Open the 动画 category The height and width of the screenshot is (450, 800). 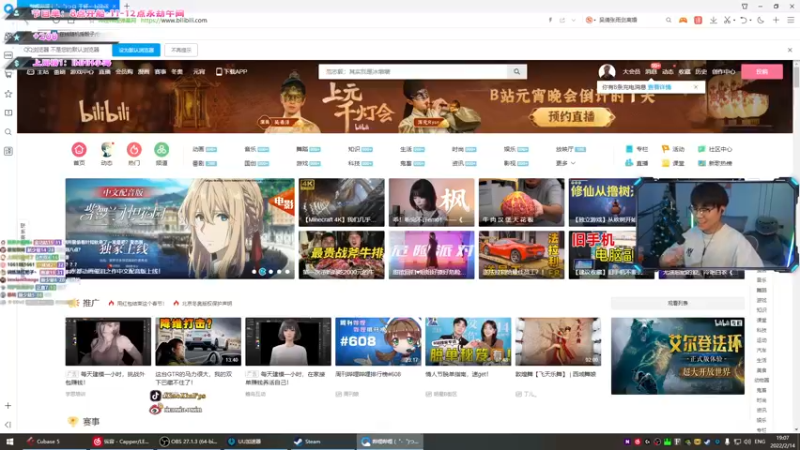[198, 149]
